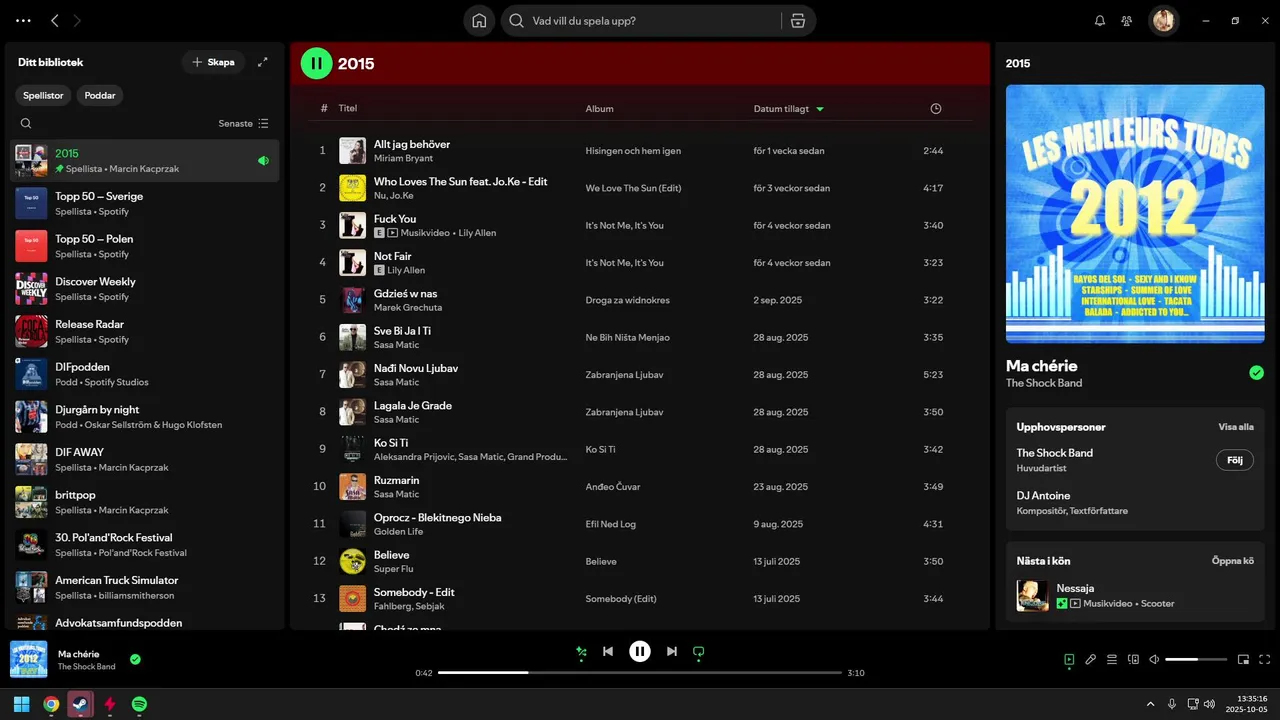Viewport: 1280px width, 720px height.
Task: Seek in the song progress bar
Action: 640,673
